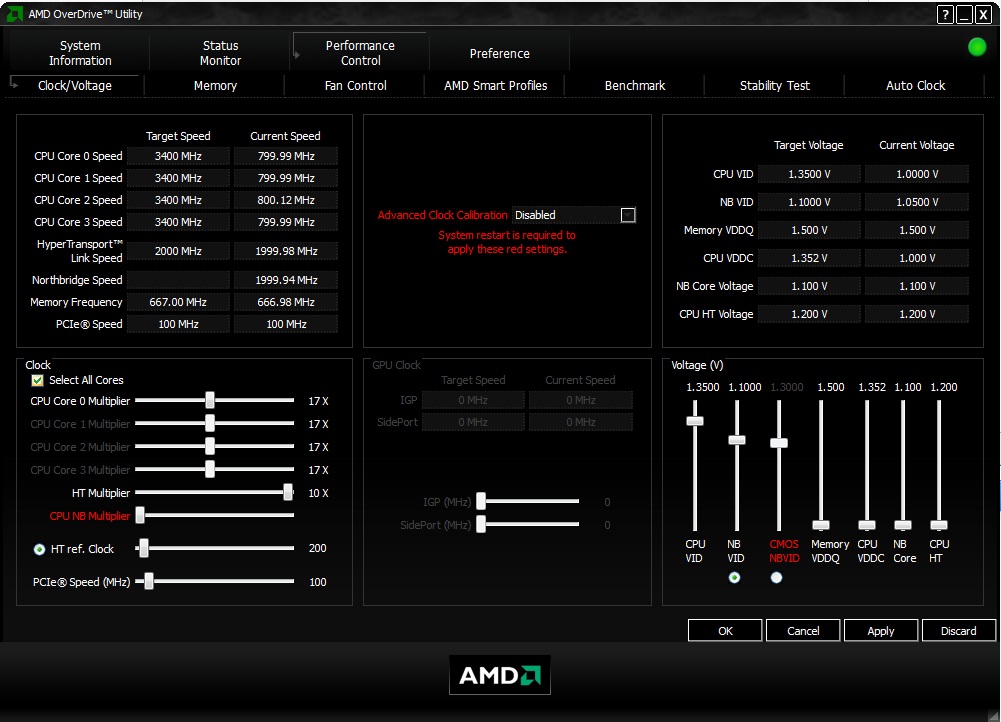Click CPU Core 0 Speed target 3400 MHz field
The height and width of the screenshot is (722, 1001).
[x=178, y=156]
